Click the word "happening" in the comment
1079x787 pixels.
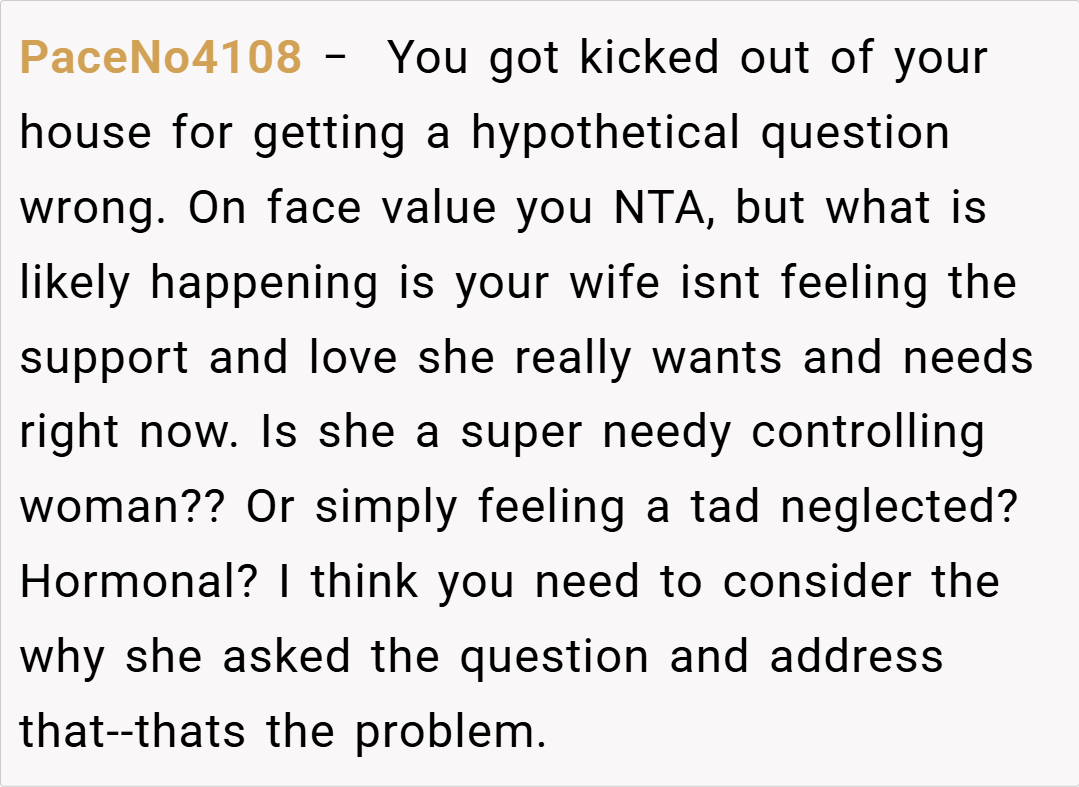pos(264,284)
